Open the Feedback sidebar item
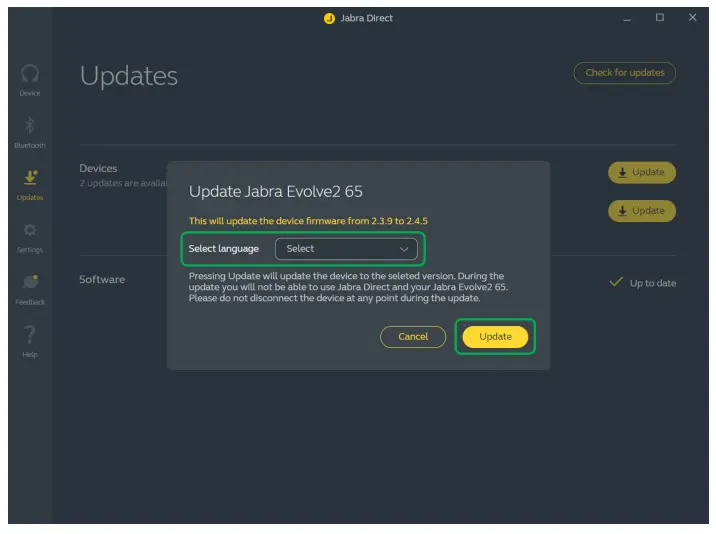 coord(30,290)
